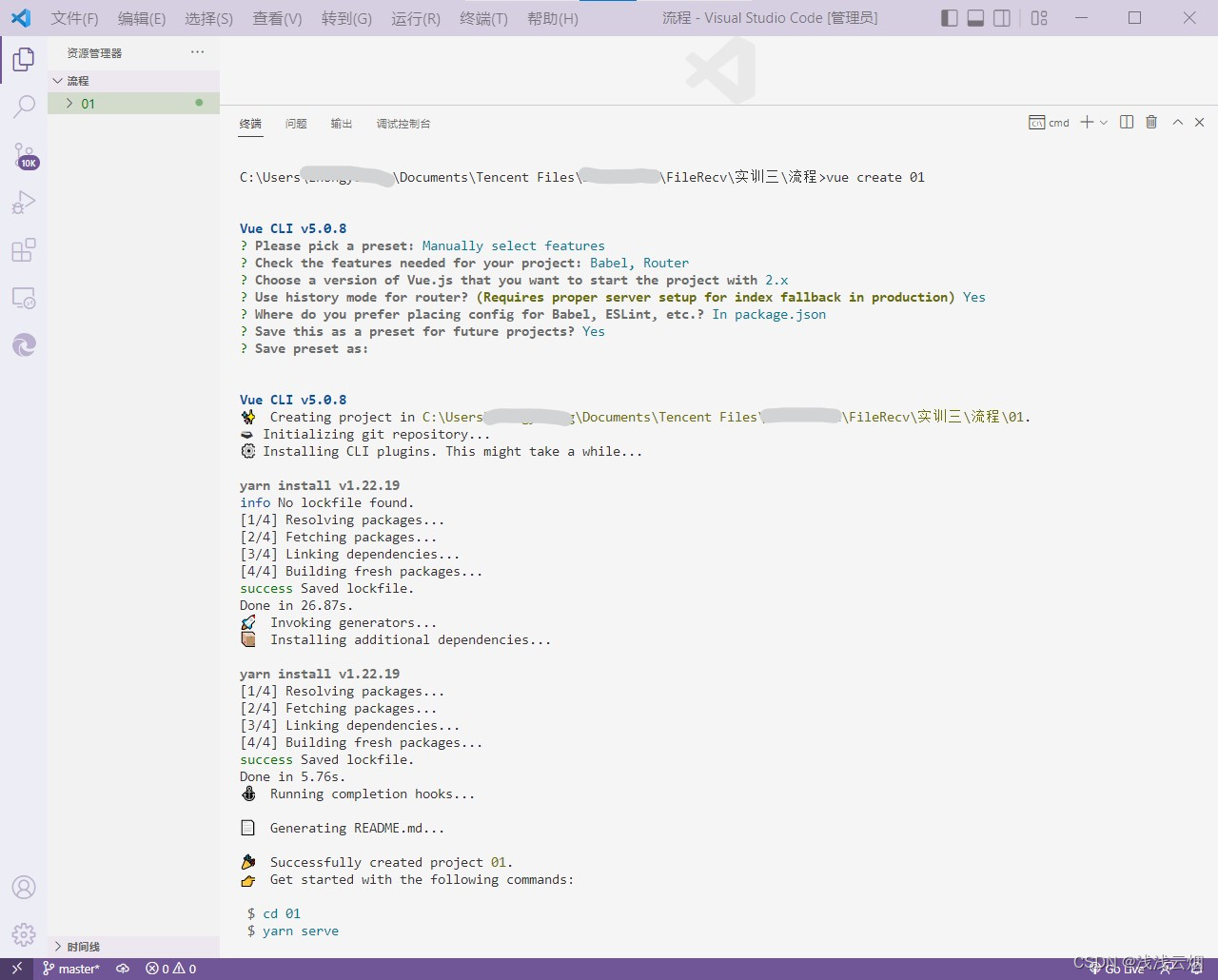The width and height of the screenshot is (1218, 980).
Task: Open the Search view in activity bar
Action: point(24,106)
